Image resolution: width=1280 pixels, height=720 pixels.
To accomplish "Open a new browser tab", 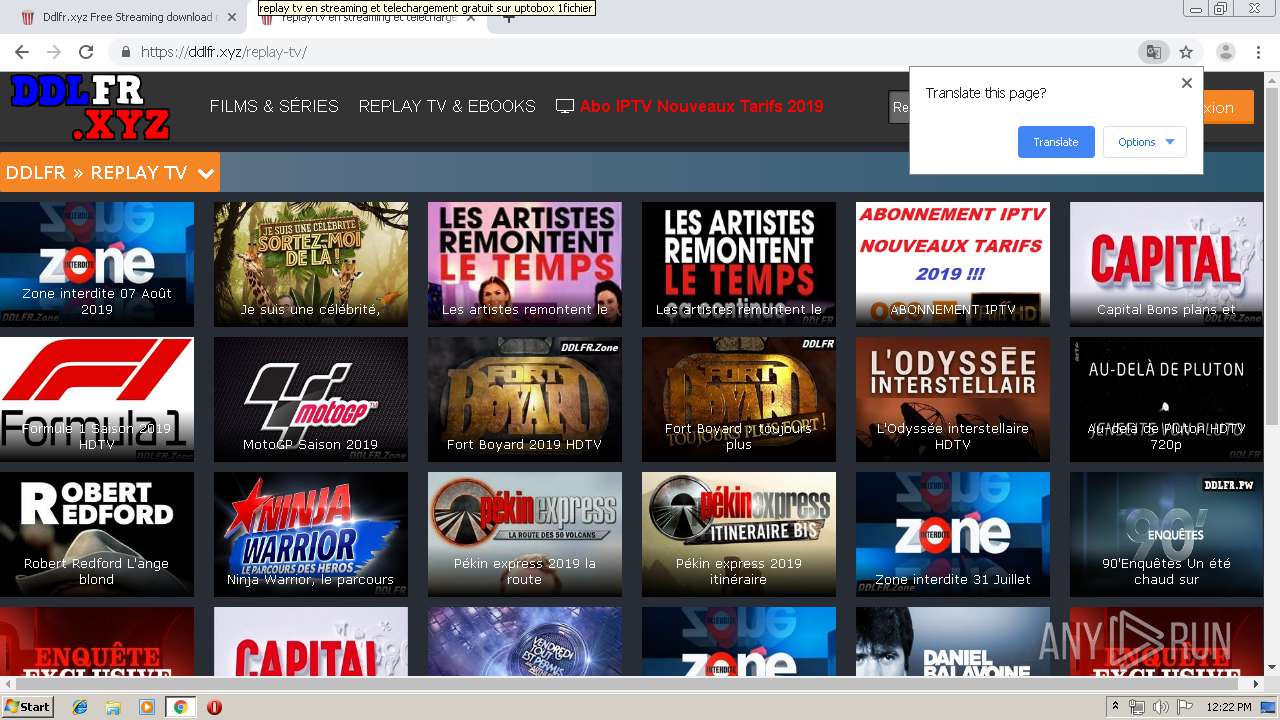I will point(508,17).
